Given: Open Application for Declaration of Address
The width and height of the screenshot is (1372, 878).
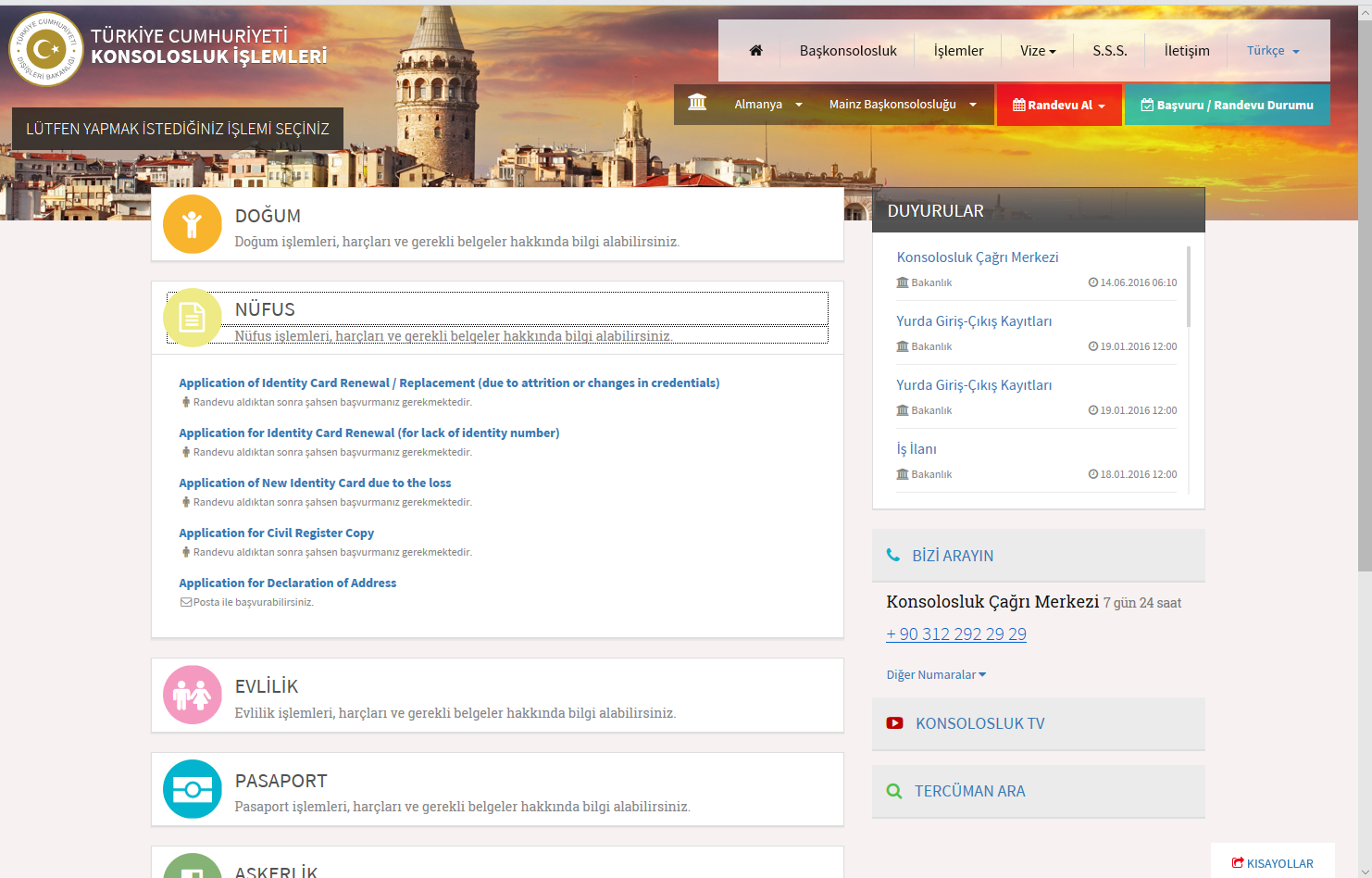Looking at the screenshot, I should (287, 583).
